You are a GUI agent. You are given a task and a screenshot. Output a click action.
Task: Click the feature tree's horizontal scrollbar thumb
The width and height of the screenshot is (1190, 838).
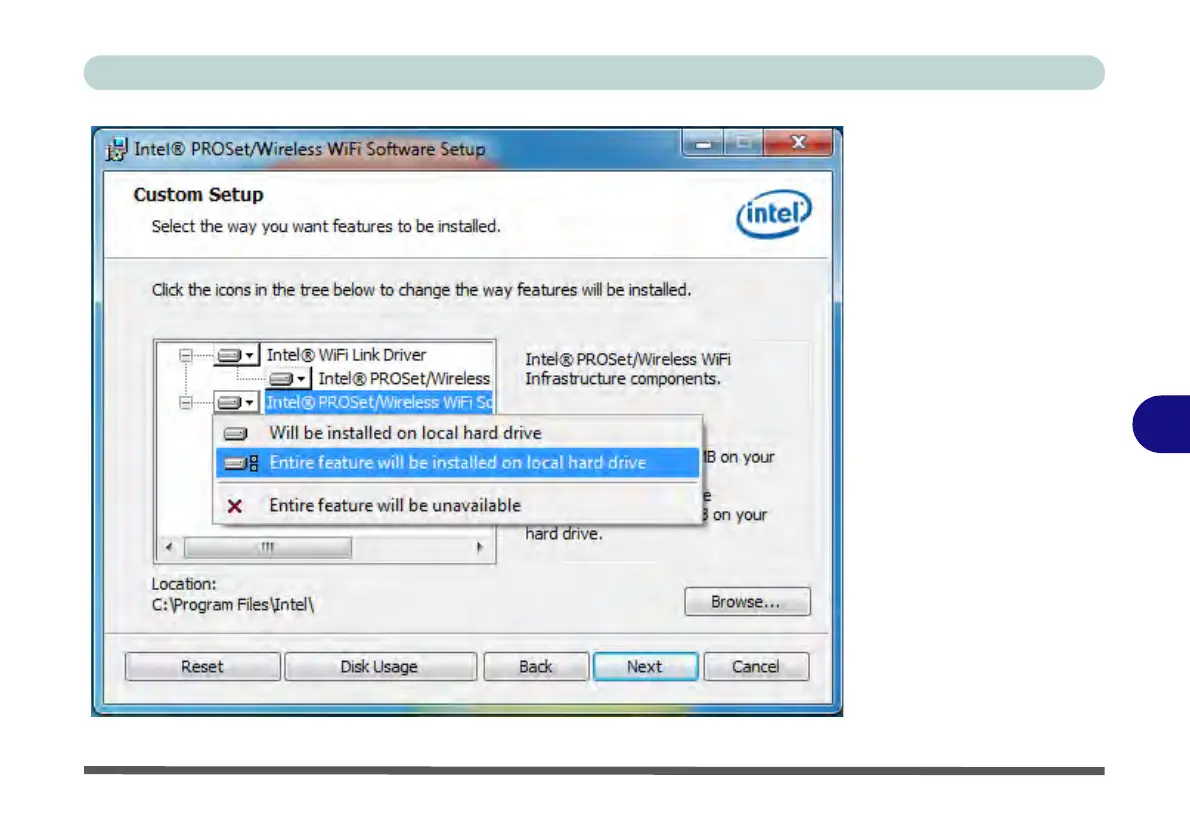[x=268, y=547]
